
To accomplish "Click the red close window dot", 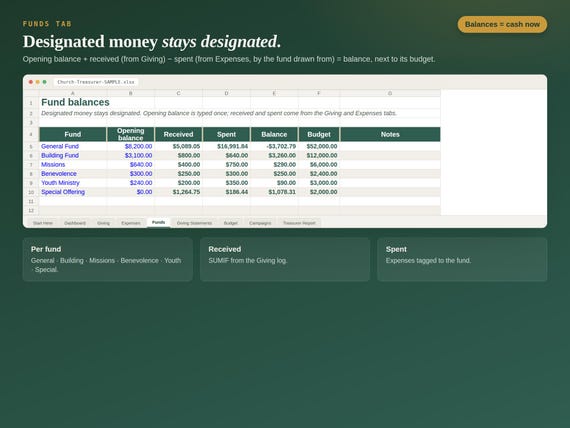I will [31, 82].
